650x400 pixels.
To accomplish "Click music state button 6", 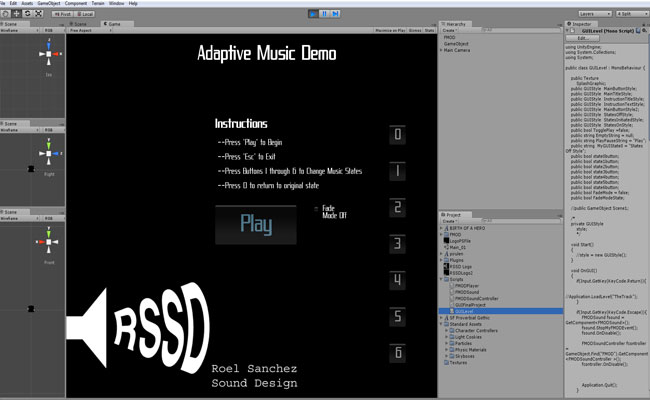I will pos(397,353).
